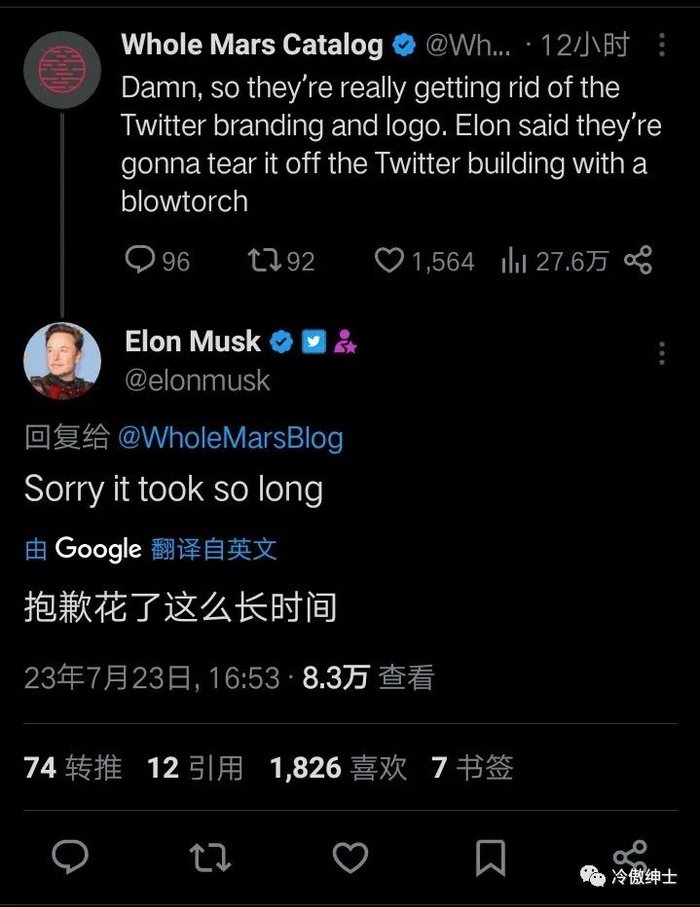Open more options for Whole Mars Catalog tweet

click(x=662, y=45)
